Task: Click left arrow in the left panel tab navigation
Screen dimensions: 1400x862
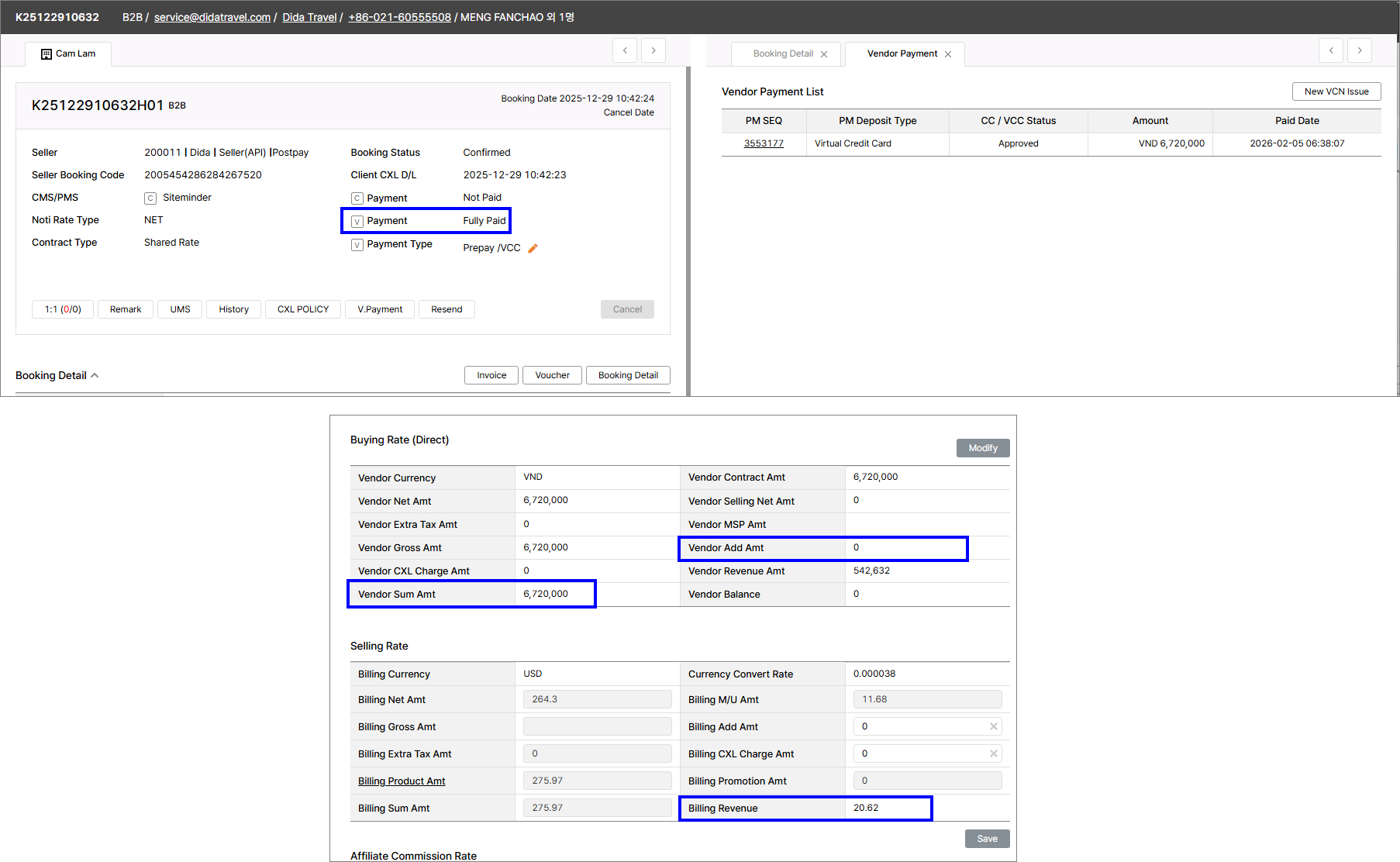Action: (x=625, y=50)
